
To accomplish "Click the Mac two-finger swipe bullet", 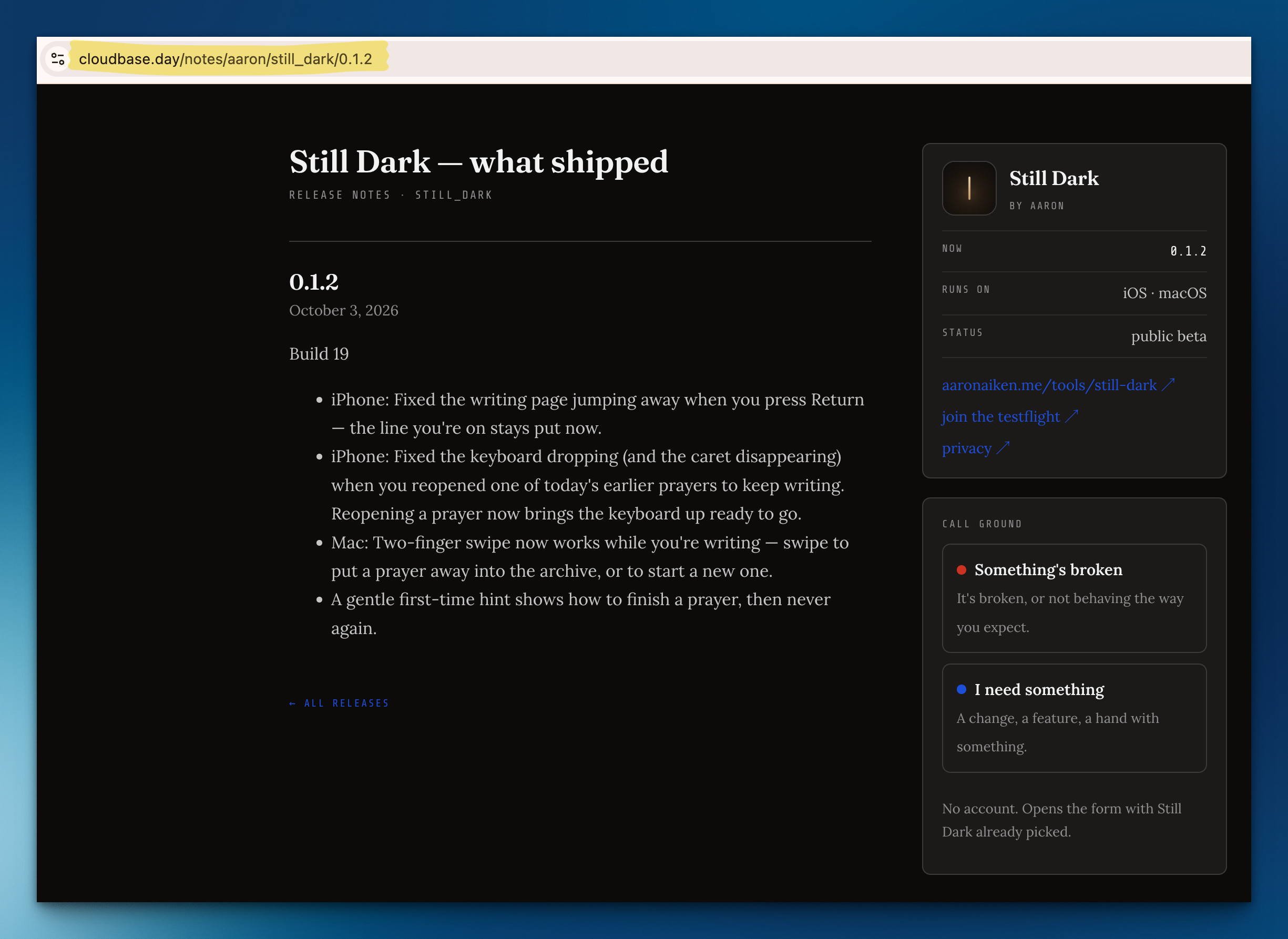I will [x=589, y=556].
